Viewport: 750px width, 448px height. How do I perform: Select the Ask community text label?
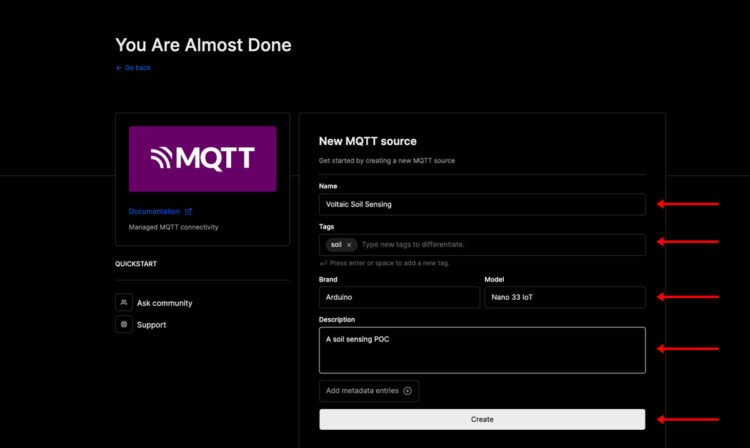click(165, 303)
